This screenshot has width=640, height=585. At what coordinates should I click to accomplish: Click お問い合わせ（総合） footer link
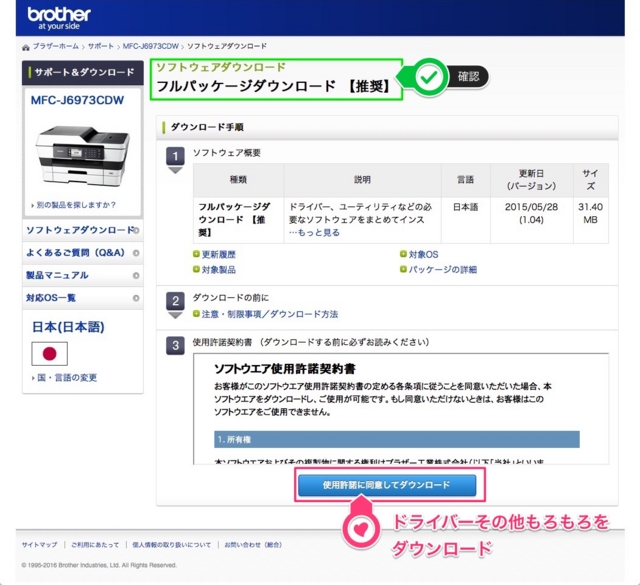[x=253, y=545]
